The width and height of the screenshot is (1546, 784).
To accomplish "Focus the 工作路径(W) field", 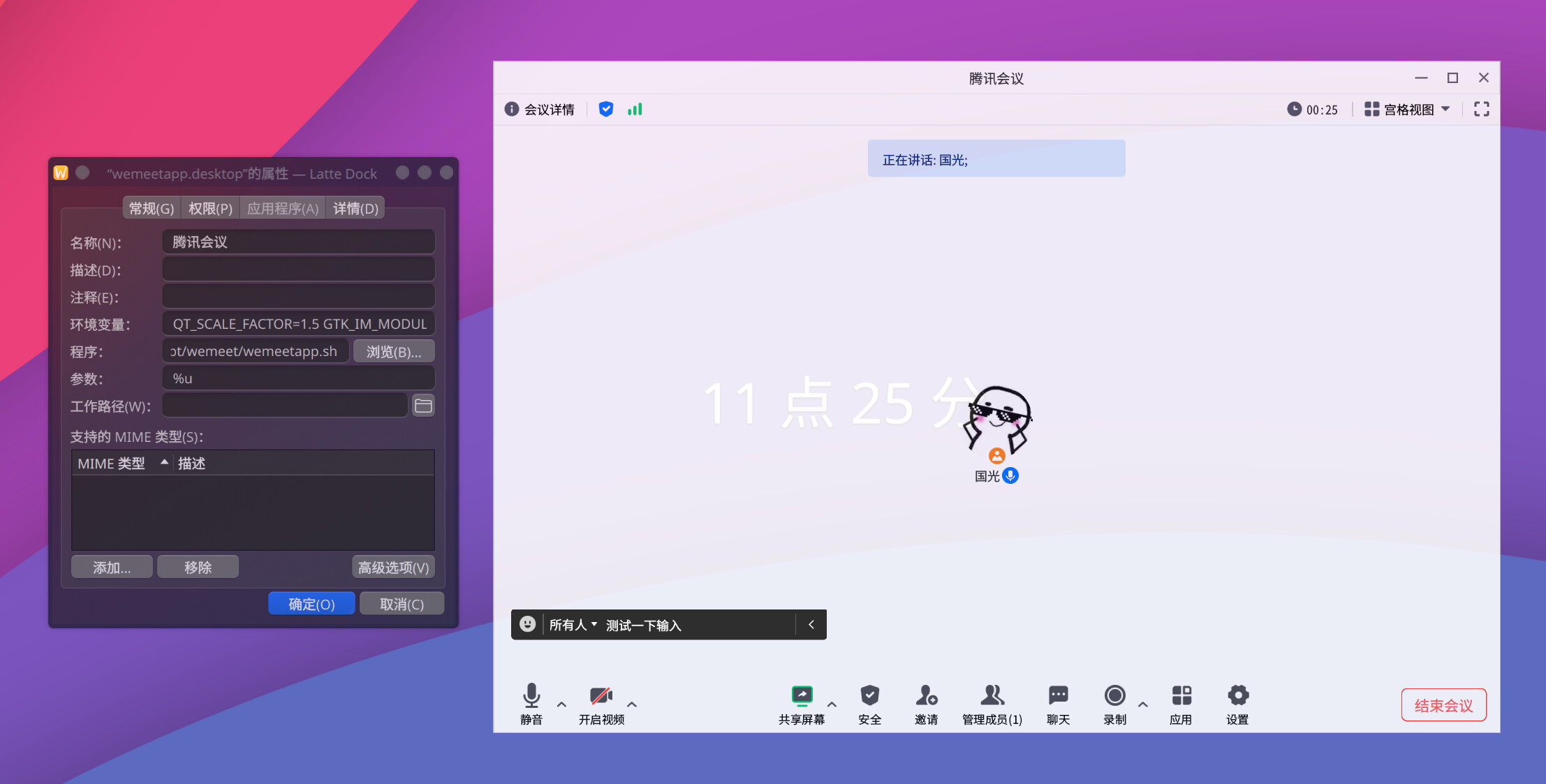I will coord(285,405).
